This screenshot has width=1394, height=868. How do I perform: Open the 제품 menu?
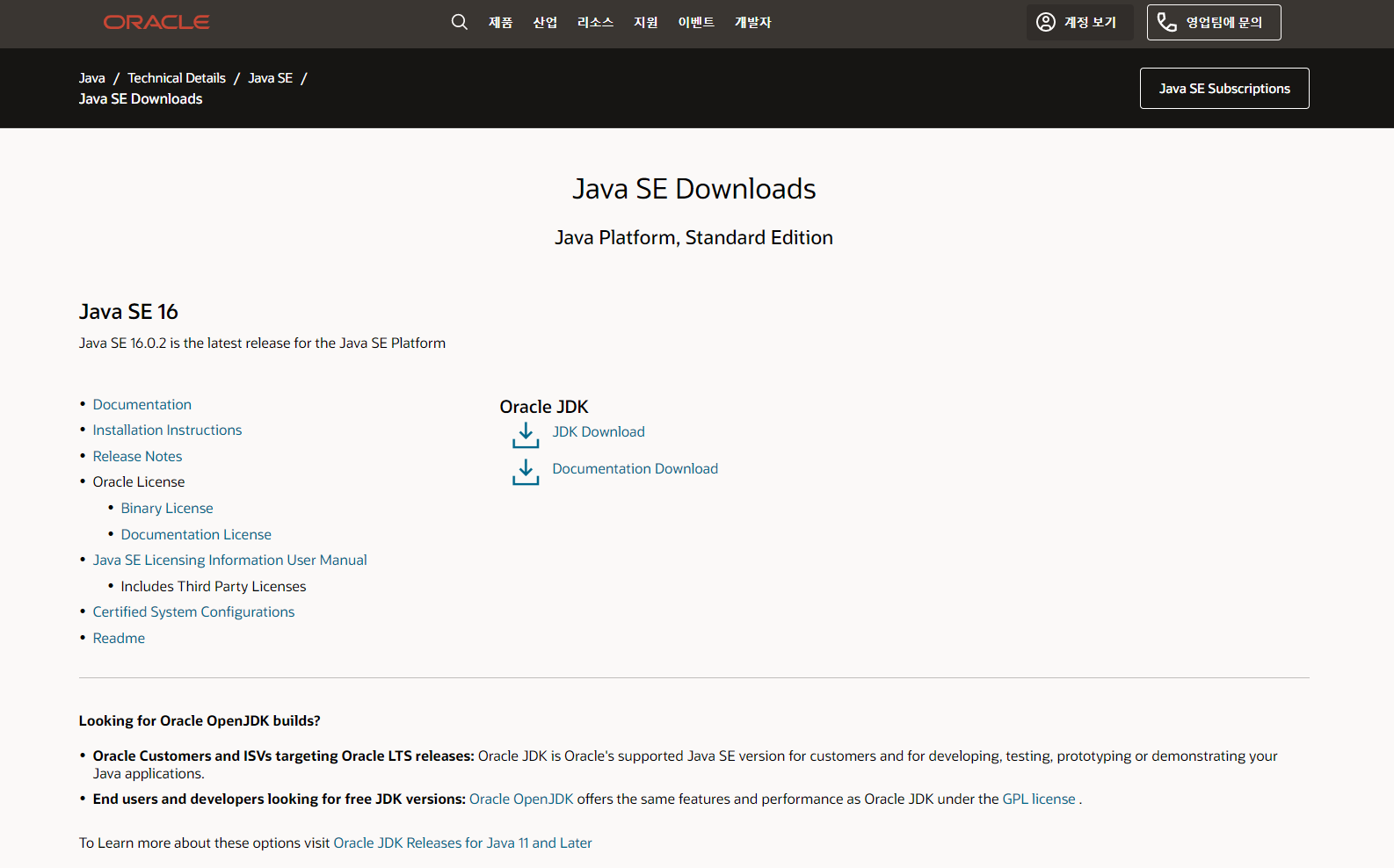pyautogui.click(x=500, y=22)
